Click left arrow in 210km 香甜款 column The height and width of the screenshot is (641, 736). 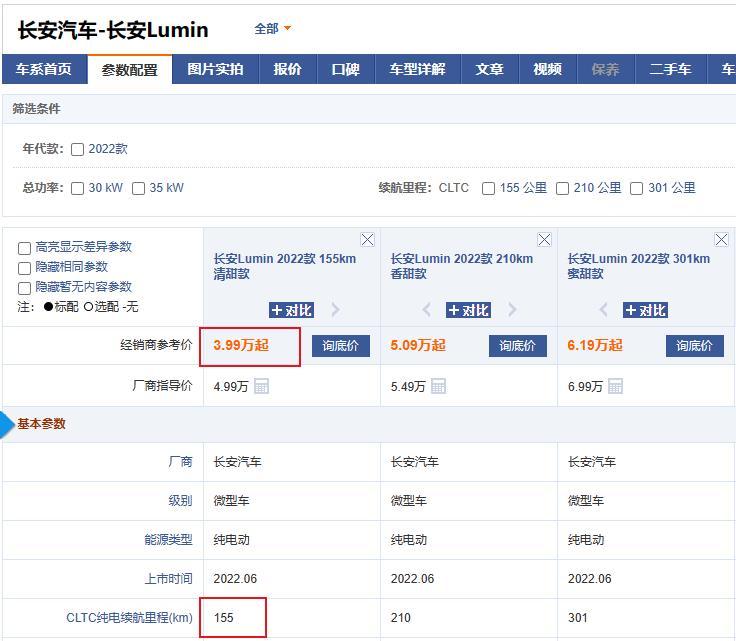(427, 310)
